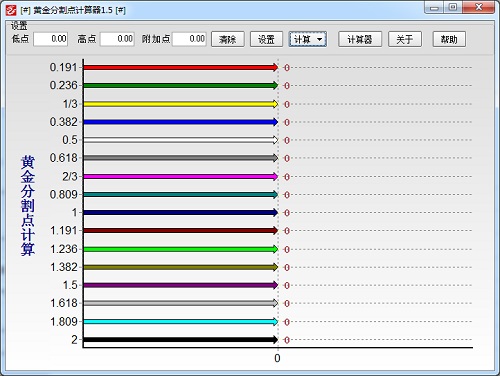Open the 计算器 calculator
Image resolution: width=500 pixels, height=376 pixels.
[360, 39]
